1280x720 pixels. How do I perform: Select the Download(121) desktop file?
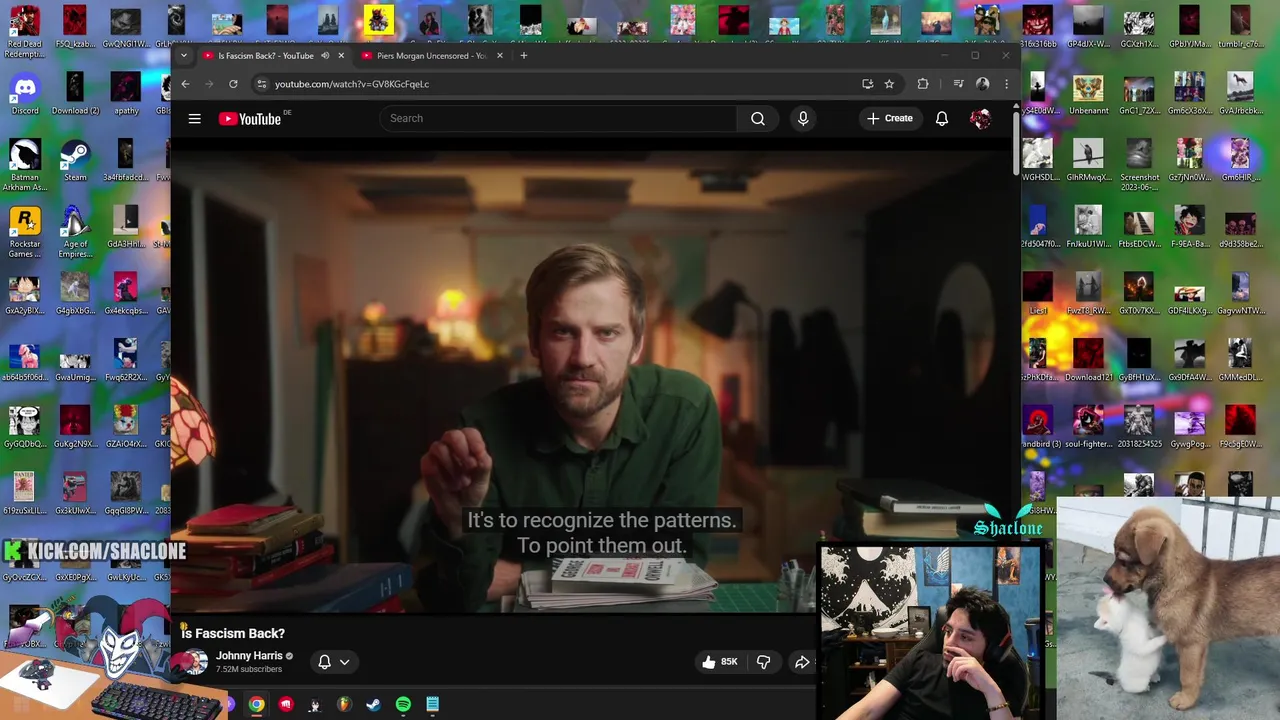coord(1088,360)
